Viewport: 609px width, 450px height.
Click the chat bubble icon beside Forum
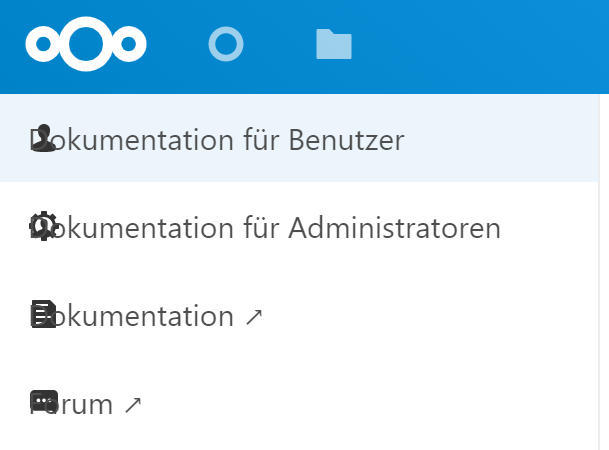pyautogui.click(x=44, y=401)
